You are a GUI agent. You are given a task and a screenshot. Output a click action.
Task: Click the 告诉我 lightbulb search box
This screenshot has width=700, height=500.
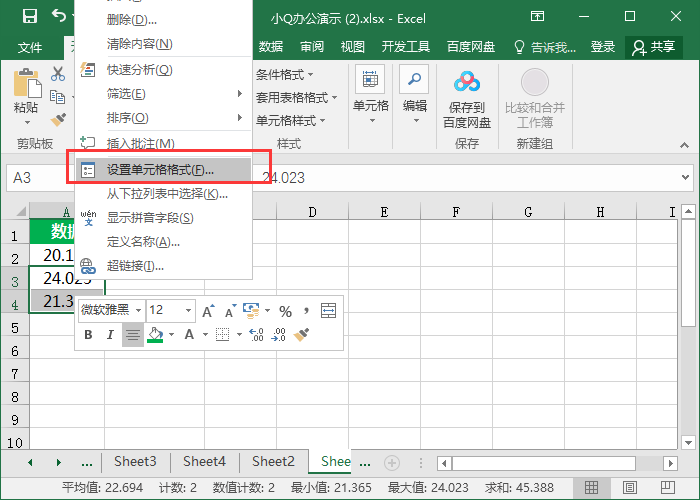[545, 47]
